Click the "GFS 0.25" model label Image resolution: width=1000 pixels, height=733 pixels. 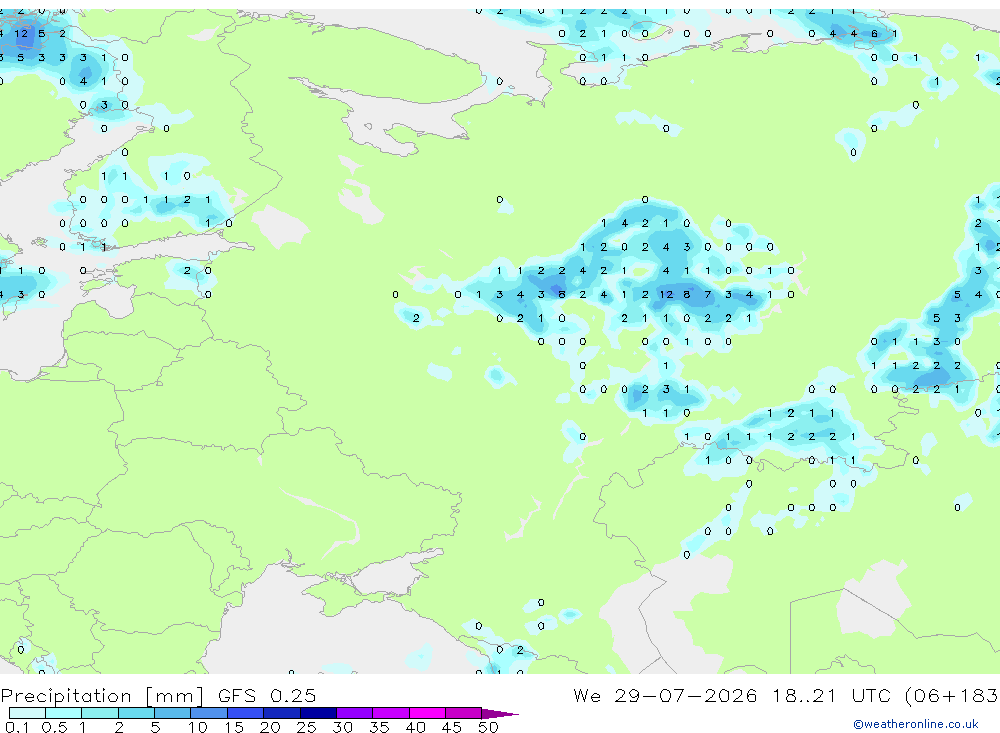tap(267, 695)
